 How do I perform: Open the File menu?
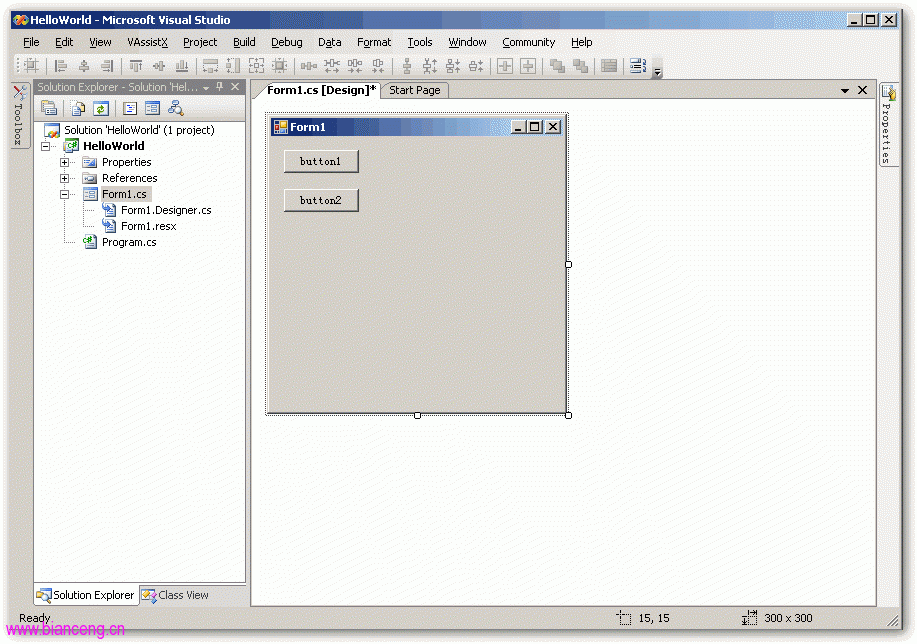(31, 42)
